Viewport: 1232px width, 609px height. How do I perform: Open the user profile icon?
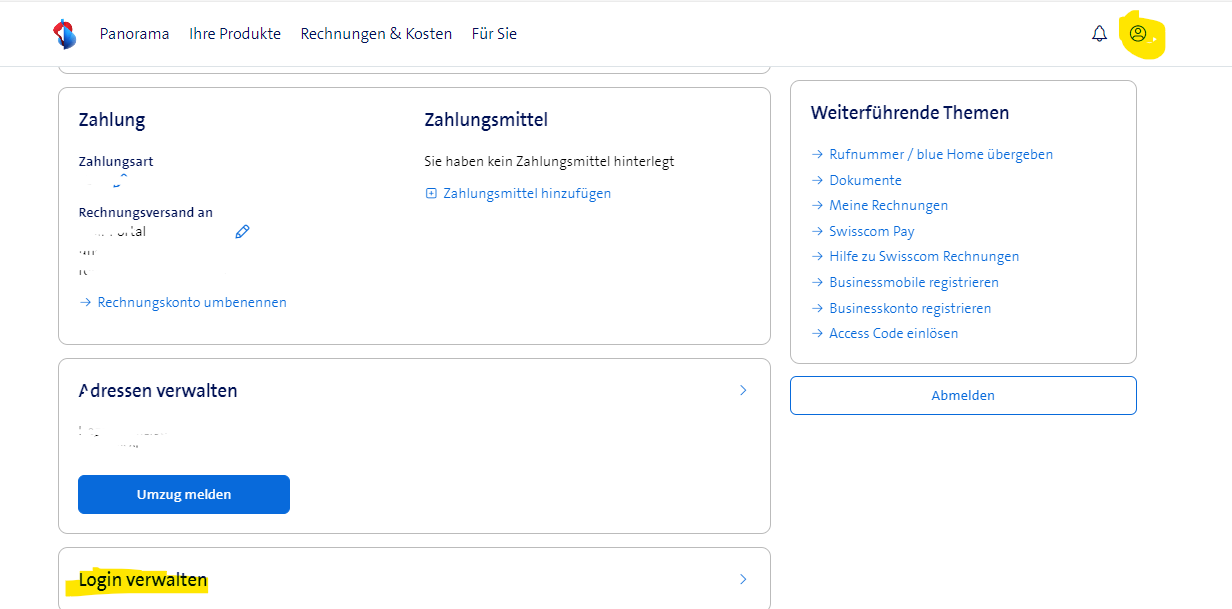point(1137,34)
